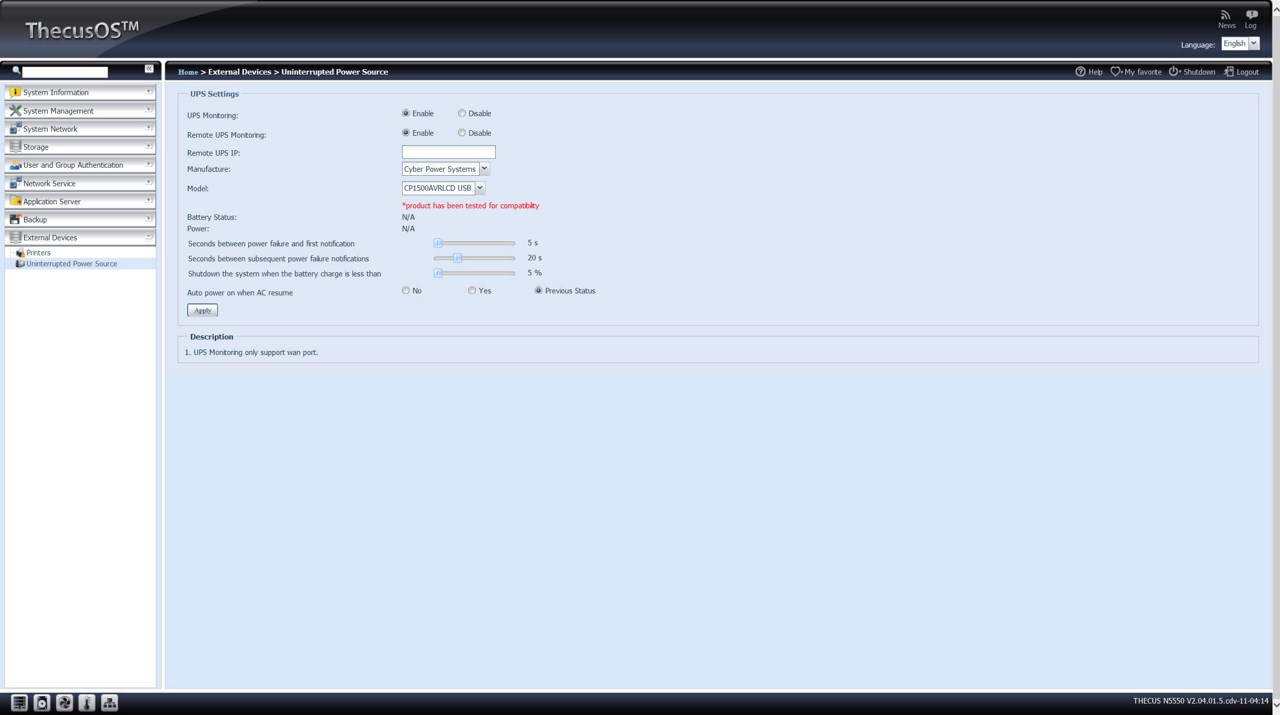
Task: Open temperature thermometer icon in bottom bar
Action: [87, 703]
